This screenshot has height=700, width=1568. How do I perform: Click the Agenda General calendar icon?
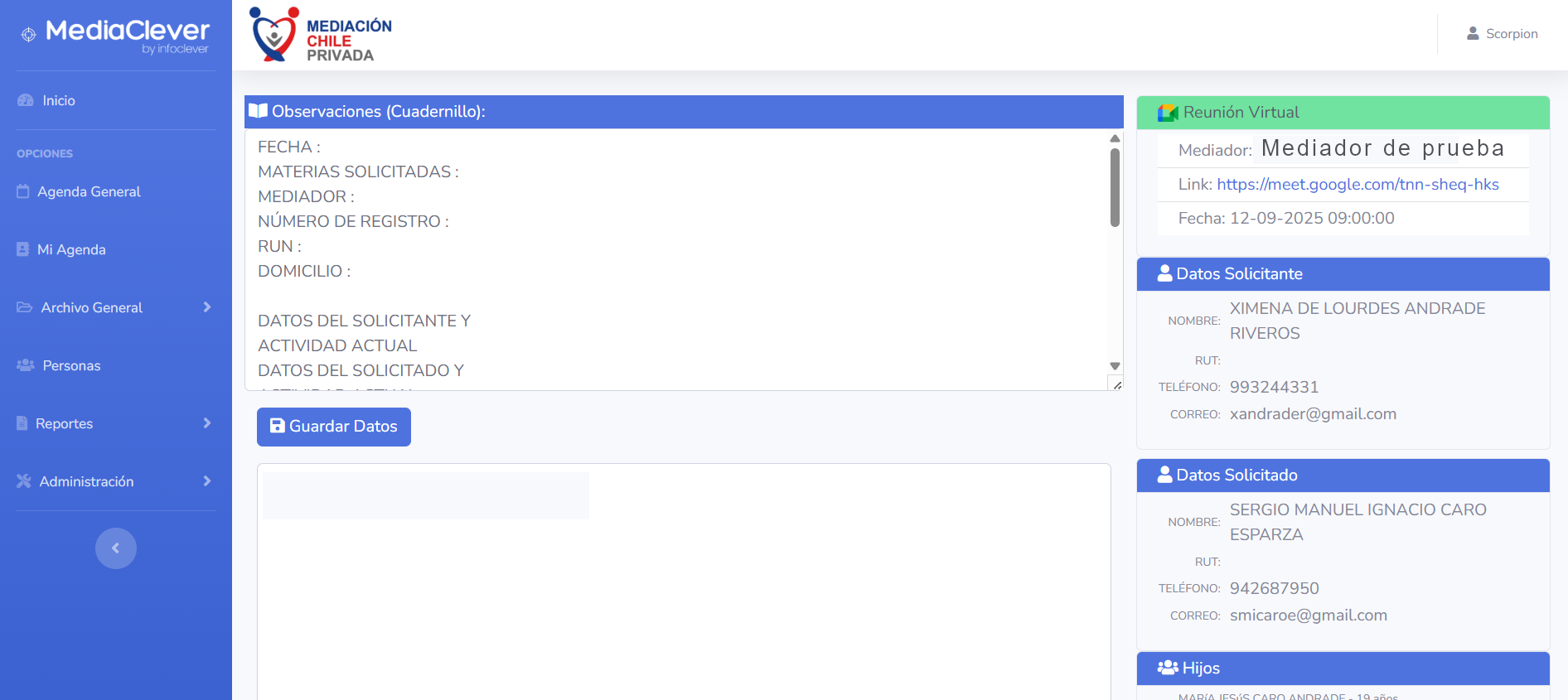(23, 191)
